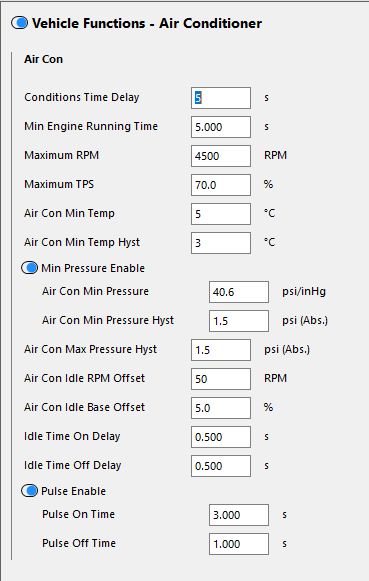Select the Min Engine Running Time field
Screen dimensions: 369x581
coord(221,127)
